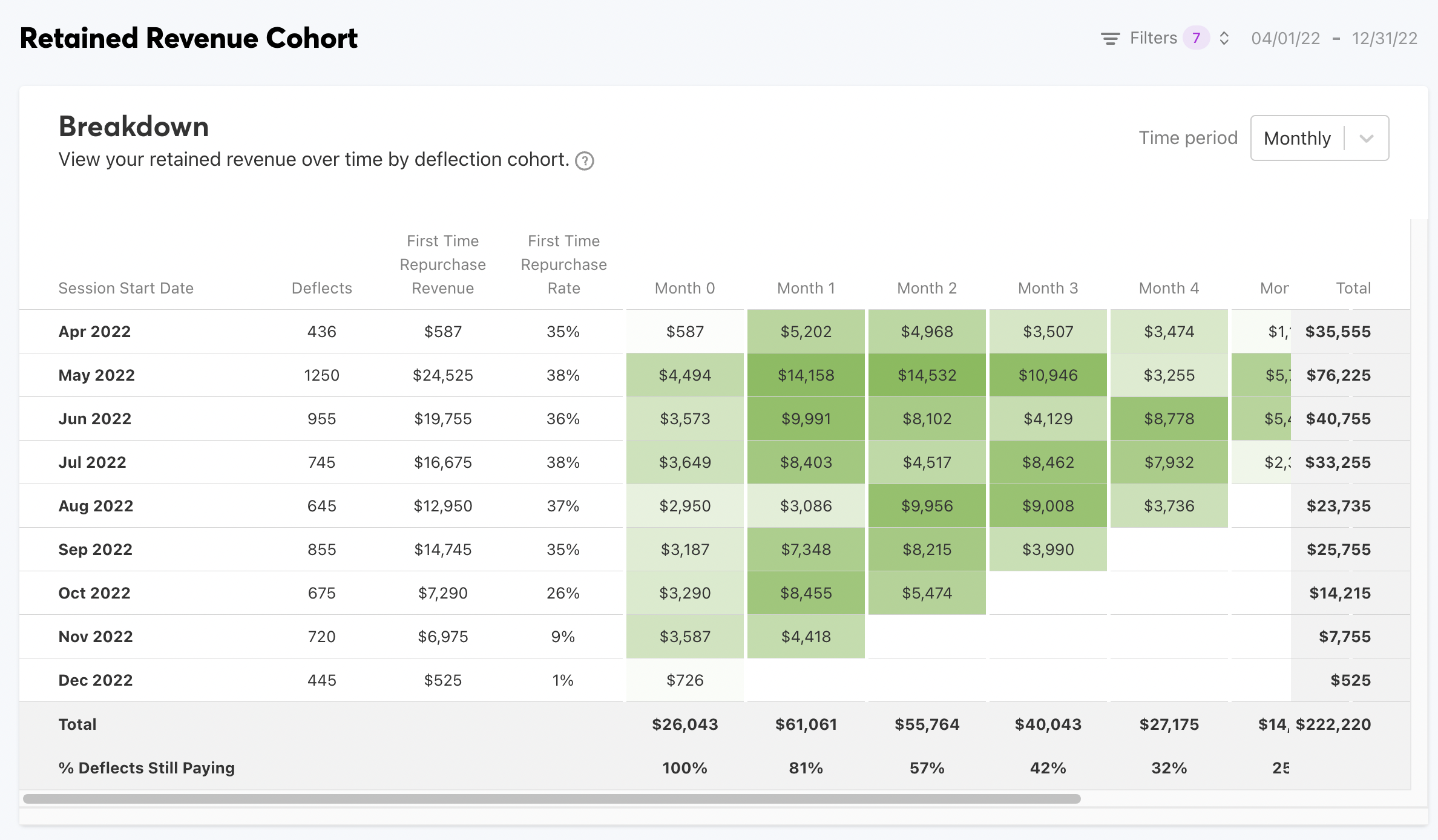The height and width of the screenshot is (840, 1438).
Task: Click the Total column header
Action: (x=1353, y=288)
